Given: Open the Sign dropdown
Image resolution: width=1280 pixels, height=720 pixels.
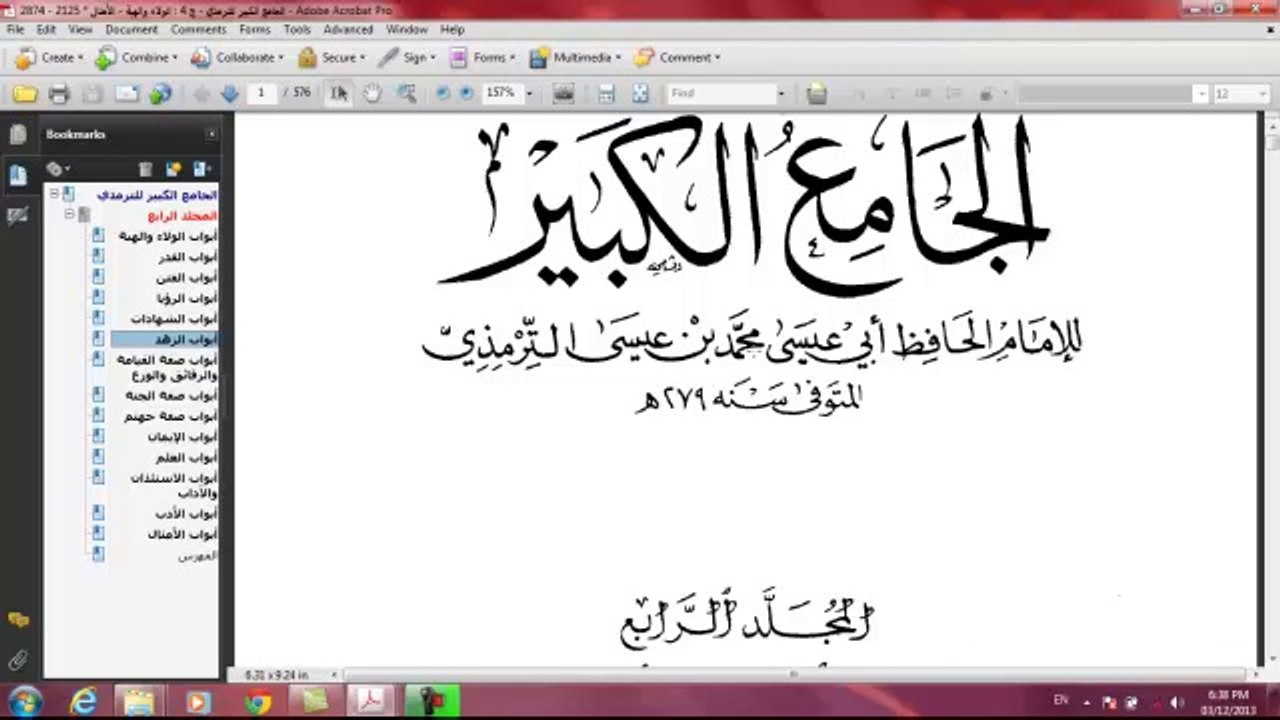Looking at the screenshot, I should point(407,58).
